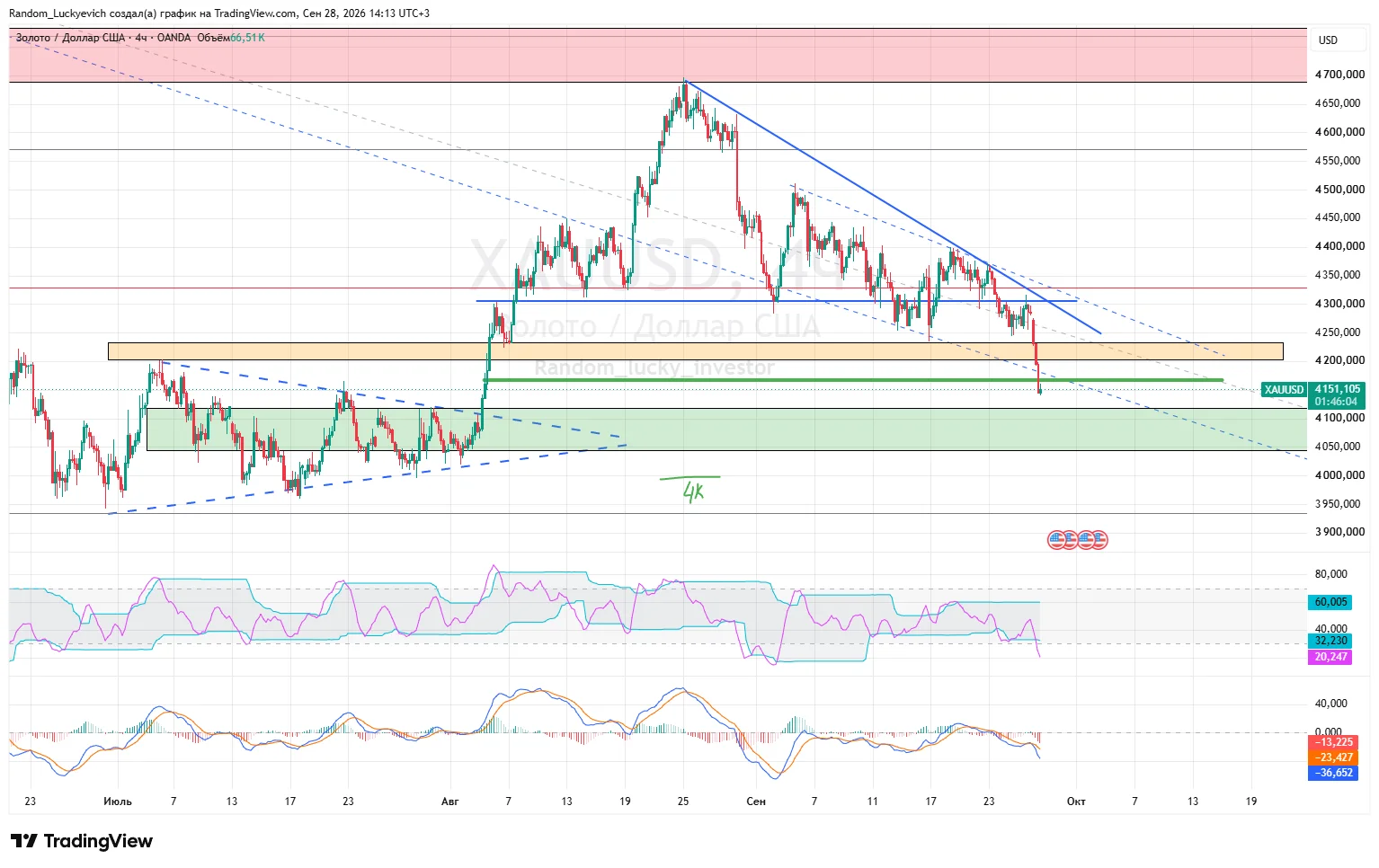
Task: Click the Авг date label on time axis
Action: 450,802
